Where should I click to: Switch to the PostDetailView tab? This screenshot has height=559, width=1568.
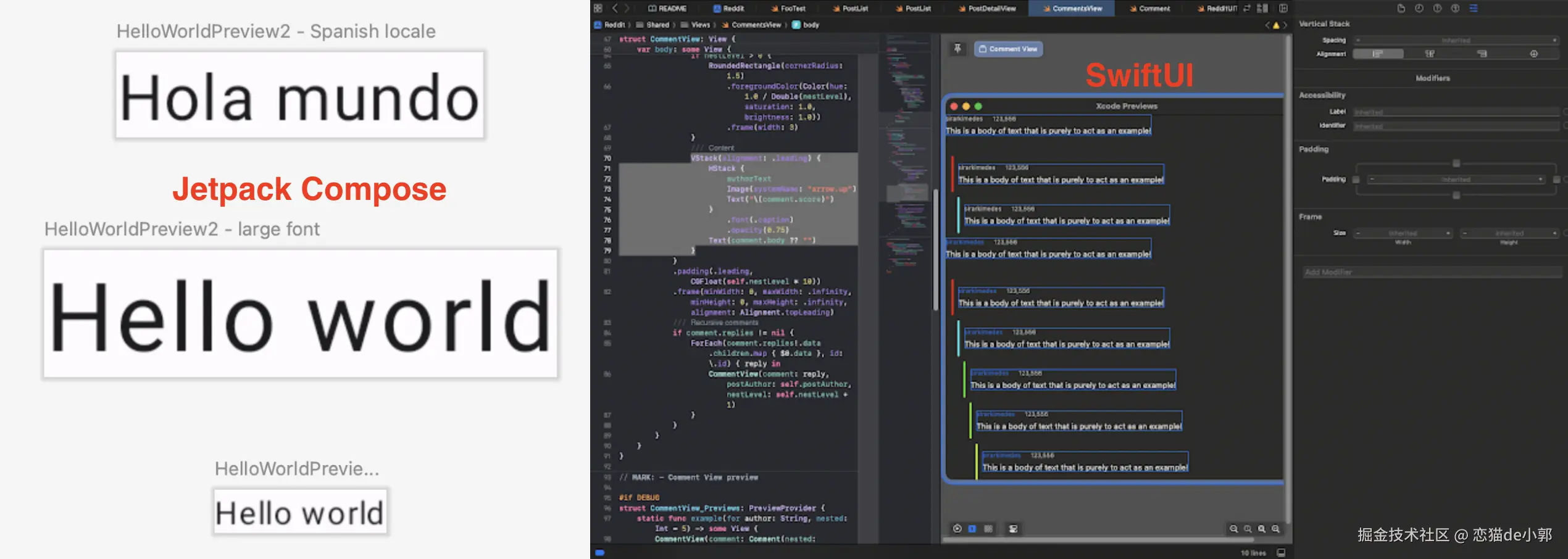tap(987, 9)
